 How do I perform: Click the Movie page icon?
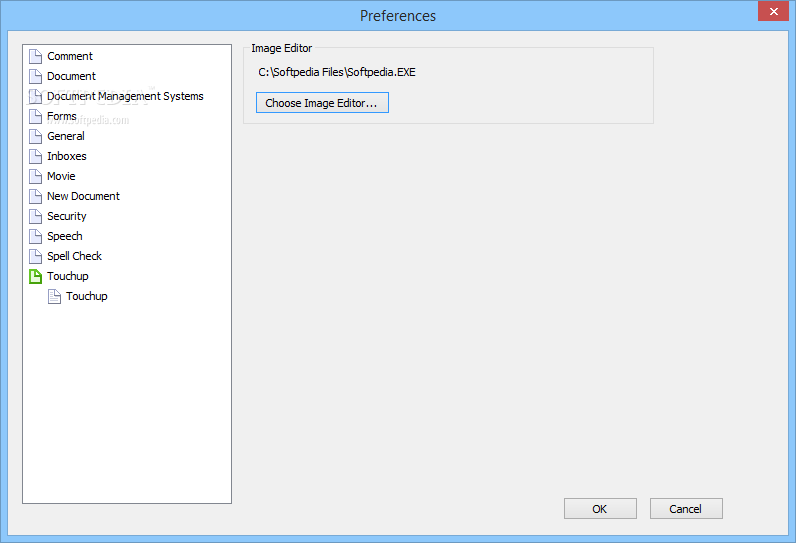pyautogui.click(x=36, y=176)
